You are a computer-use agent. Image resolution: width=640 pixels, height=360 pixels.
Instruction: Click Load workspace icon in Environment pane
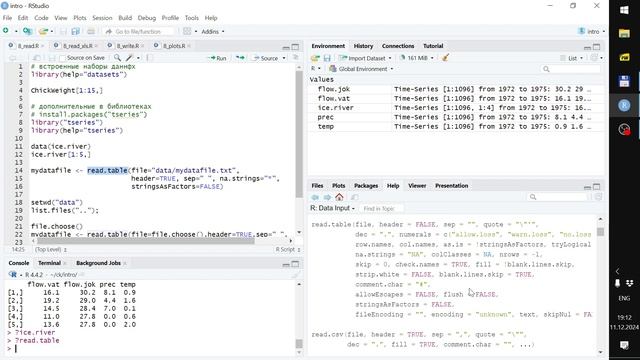pos(315,58)
